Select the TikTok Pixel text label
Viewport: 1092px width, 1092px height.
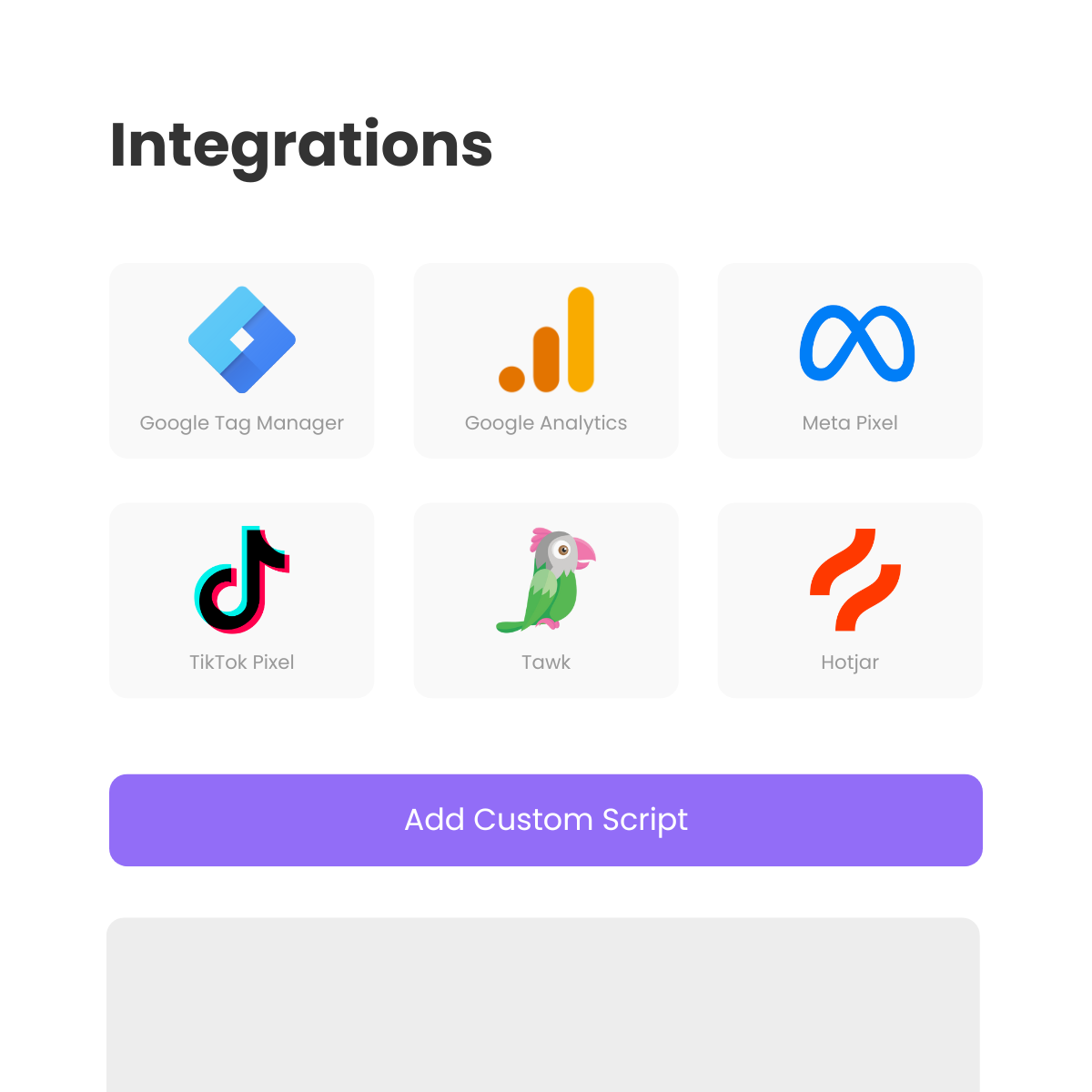coord(242,662)
